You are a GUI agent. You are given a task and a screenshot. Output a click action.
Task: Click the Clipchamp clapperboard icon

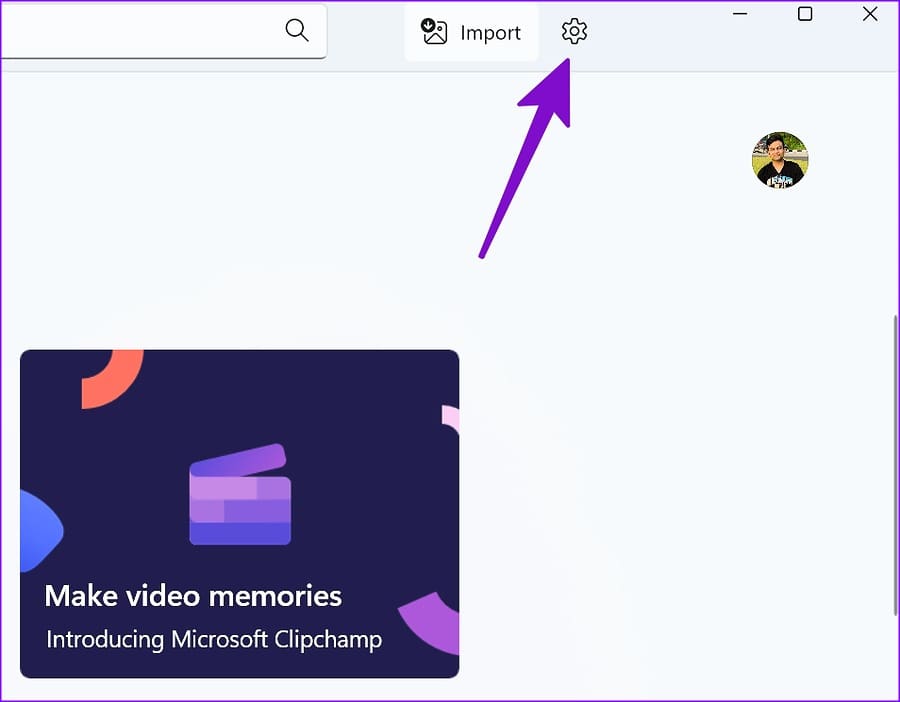(240, 494)
